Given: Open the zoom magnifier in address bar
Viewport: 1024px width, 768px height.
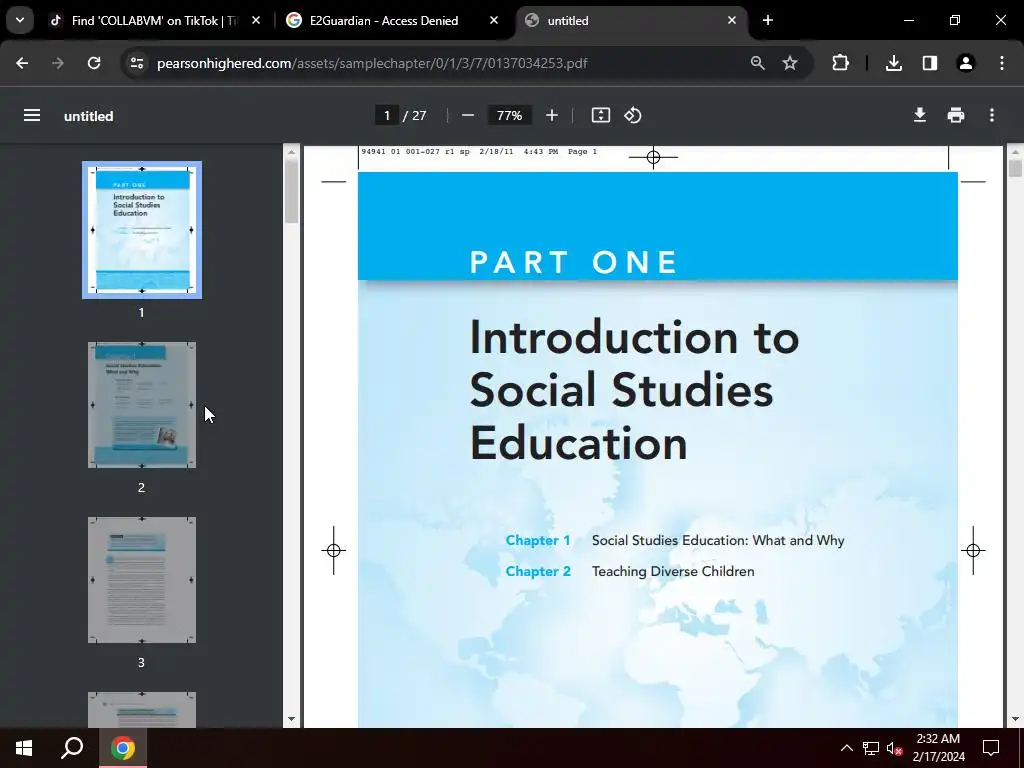Looking at the screenshot, I should pyautogui.click(x=758, y=63).
